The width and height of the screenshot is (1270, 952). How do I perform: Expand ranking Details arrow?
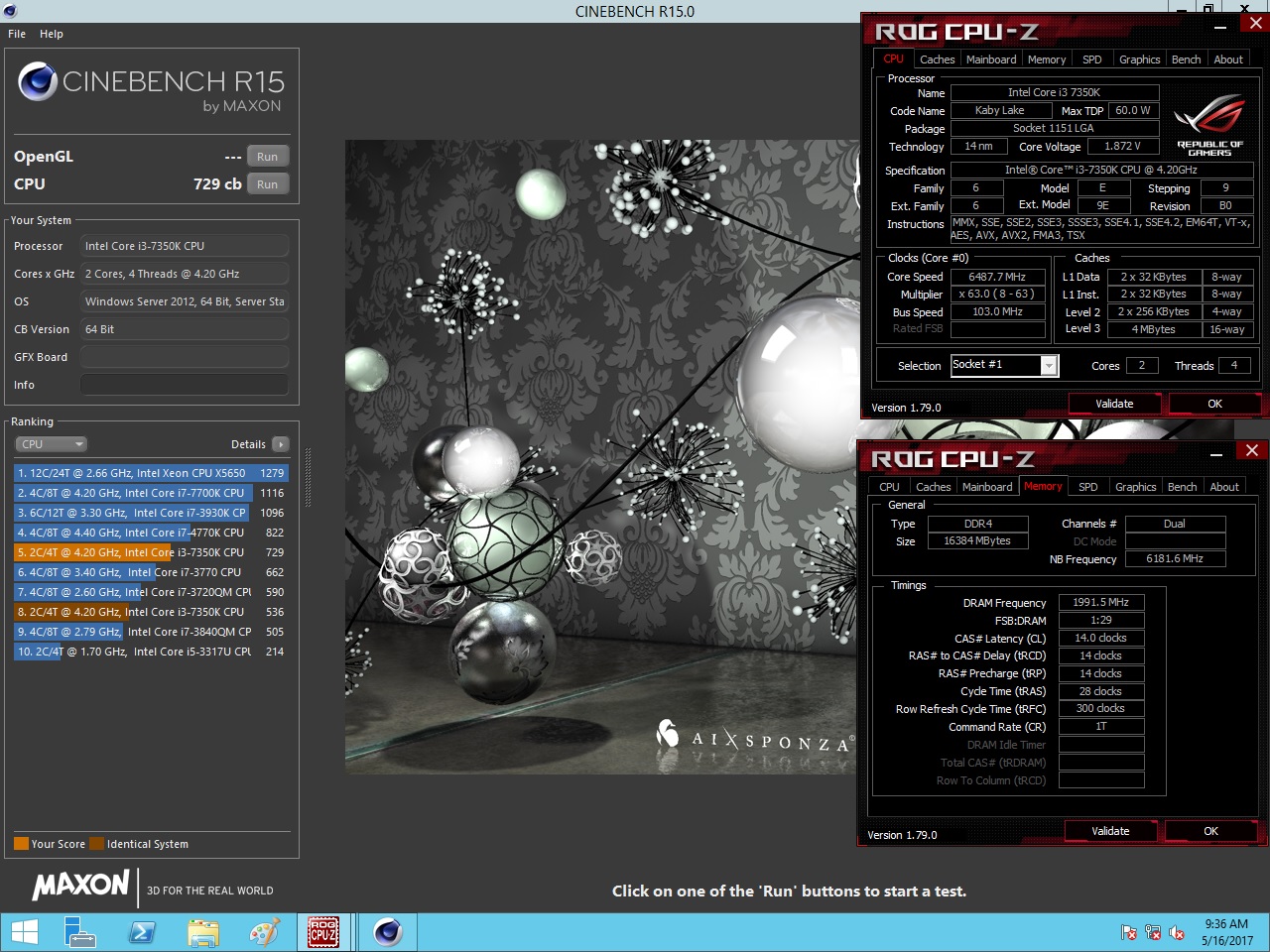[x=281, y=444]
